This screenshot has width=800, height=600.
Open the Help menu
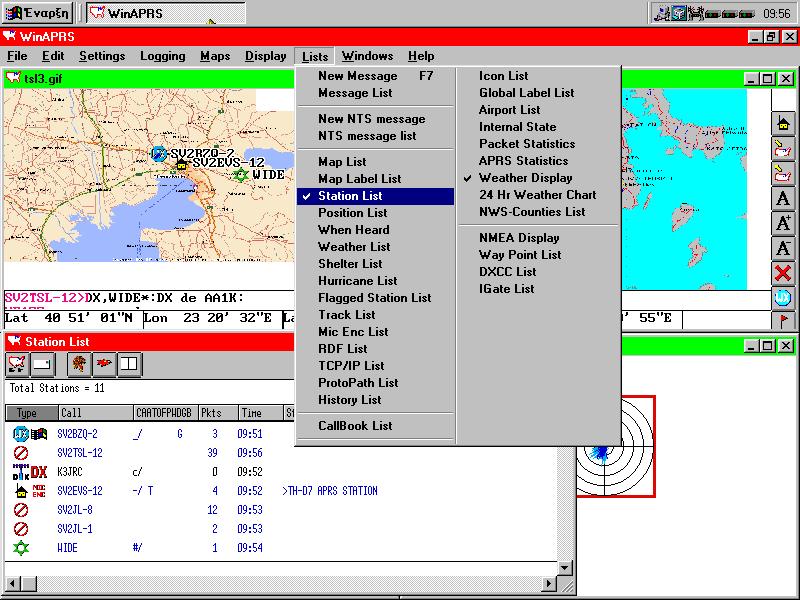421,56
